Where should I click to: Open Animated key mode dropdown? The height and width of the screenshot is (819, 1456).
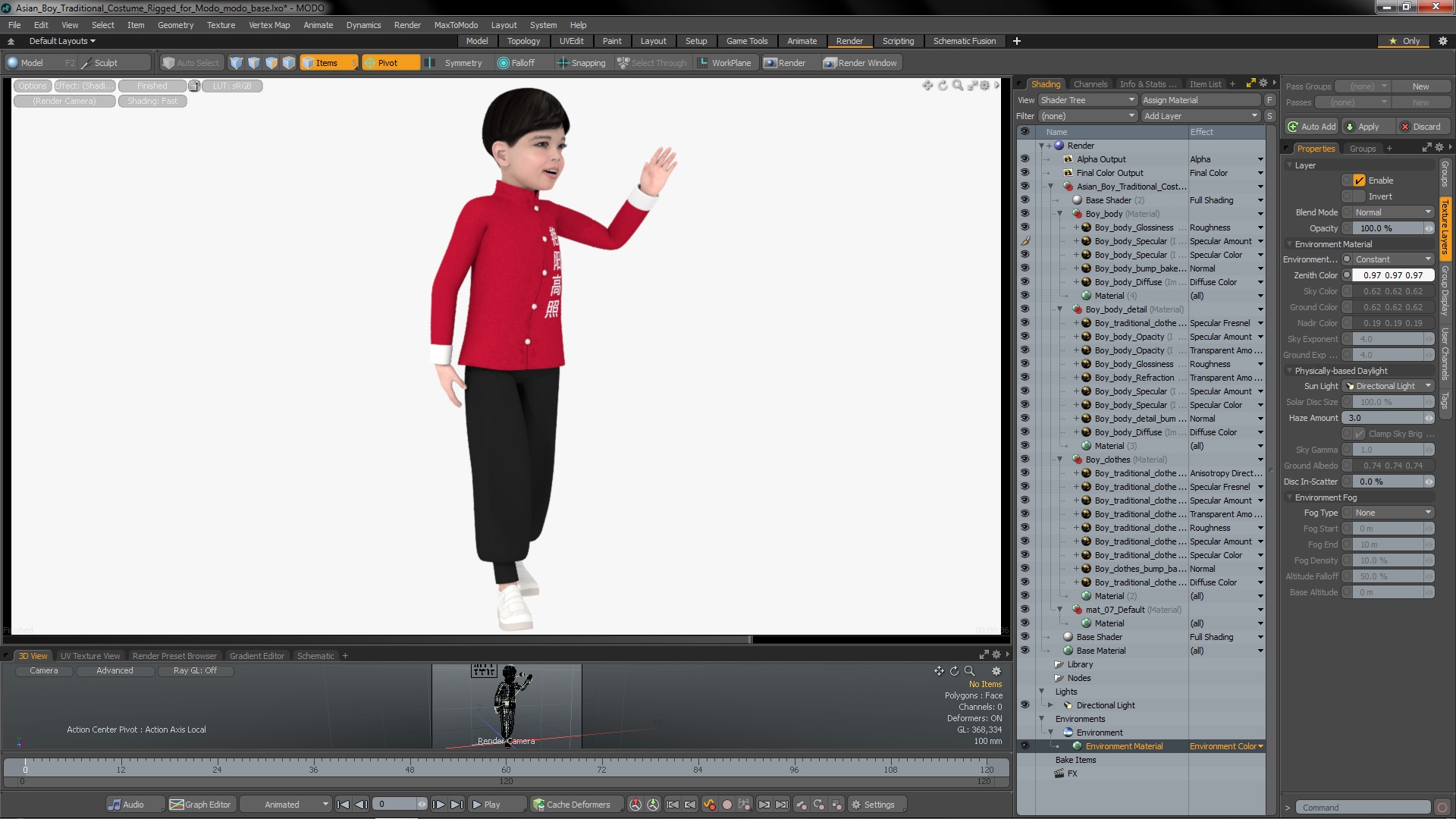[x=285, y=805]
